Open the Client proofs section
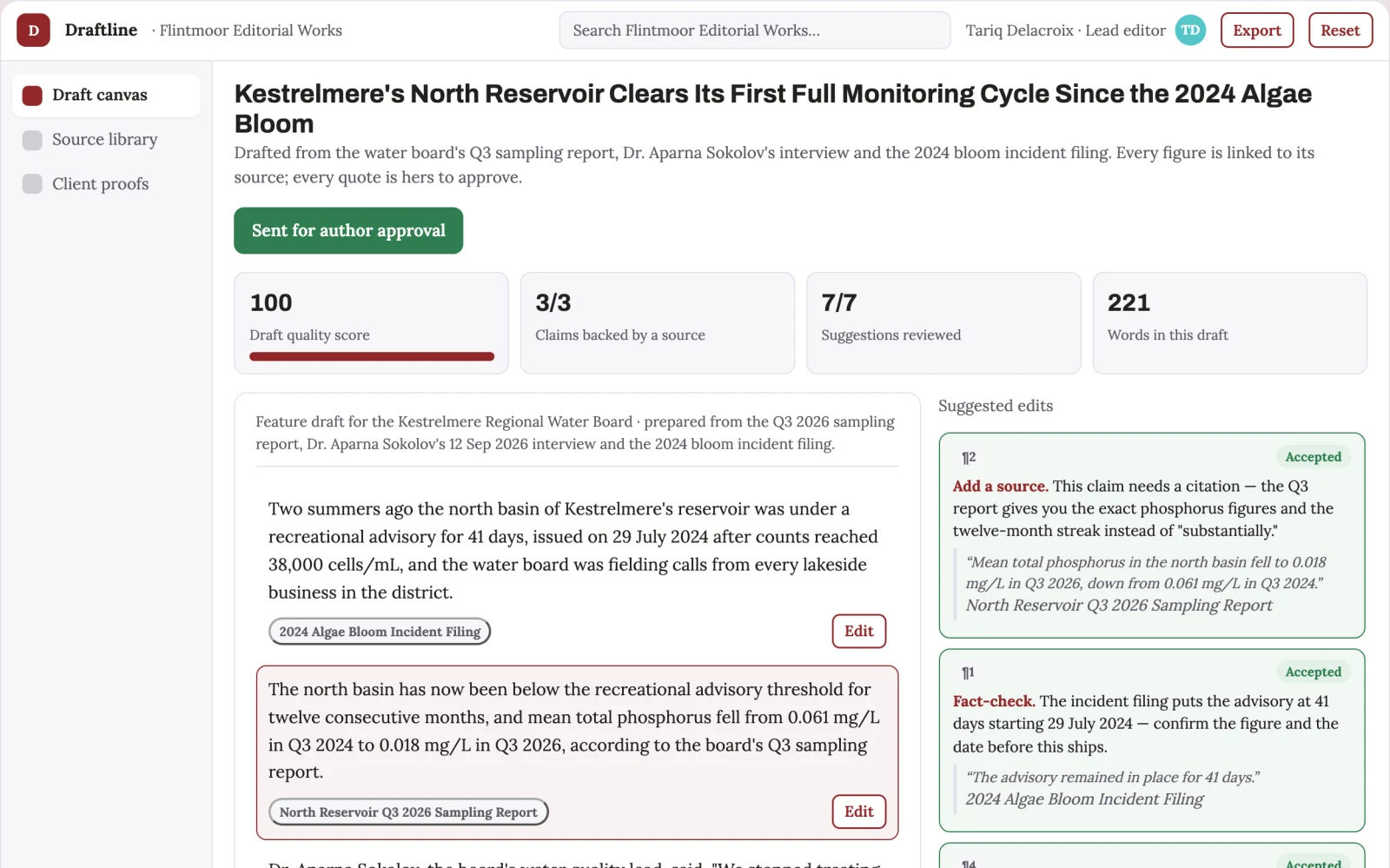The image size is (1390, 868). click(x=106, y=184)
